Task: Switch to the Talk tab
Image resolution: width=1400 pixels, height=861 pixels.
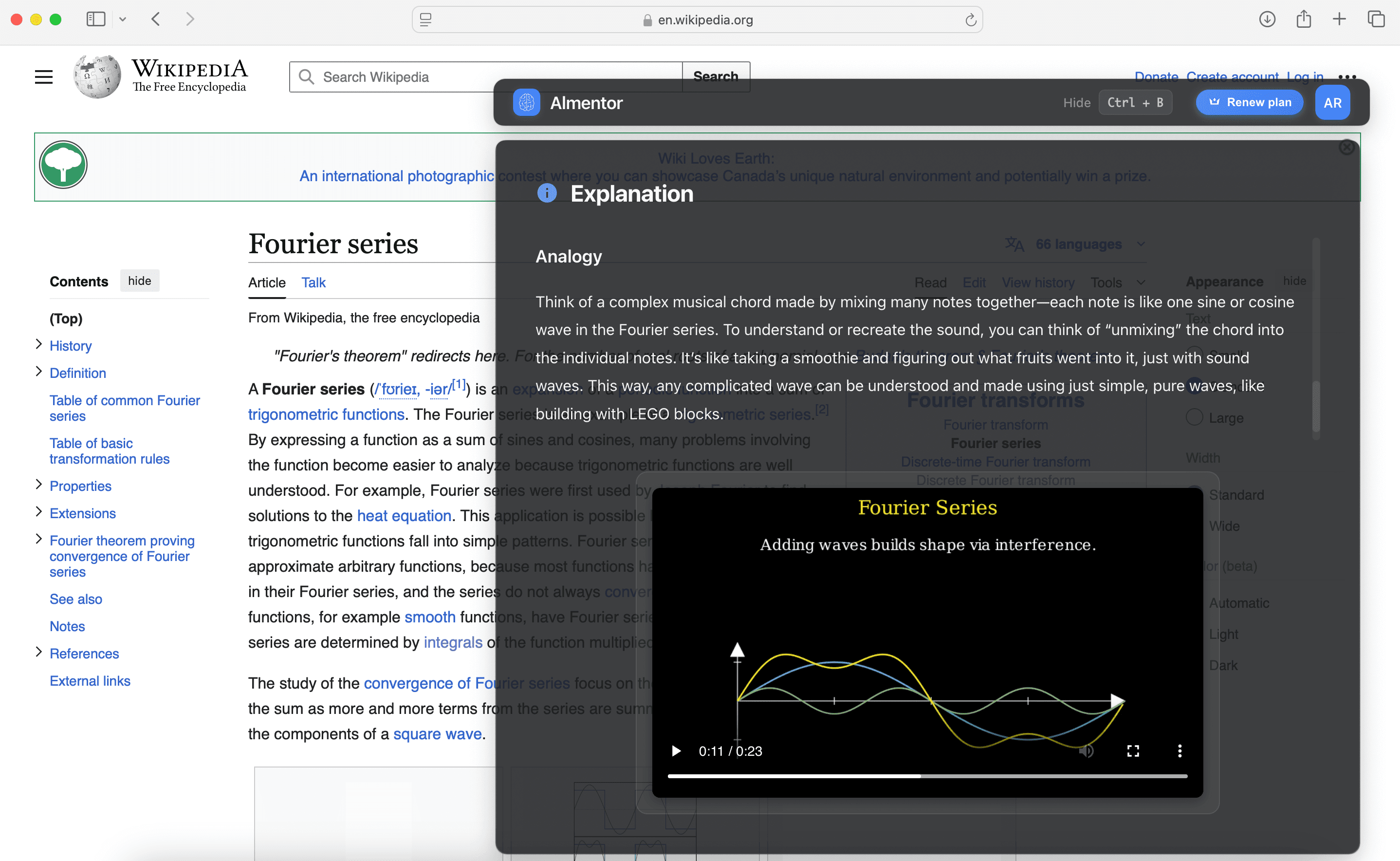Action: [313, 282]
